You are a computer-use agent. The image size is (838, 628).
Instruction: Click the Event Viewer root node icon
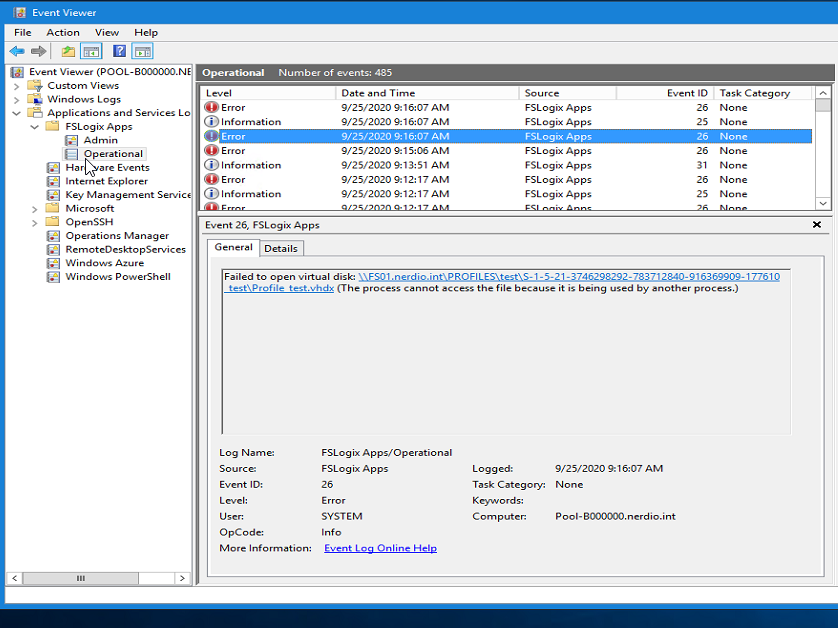point(18,72)
